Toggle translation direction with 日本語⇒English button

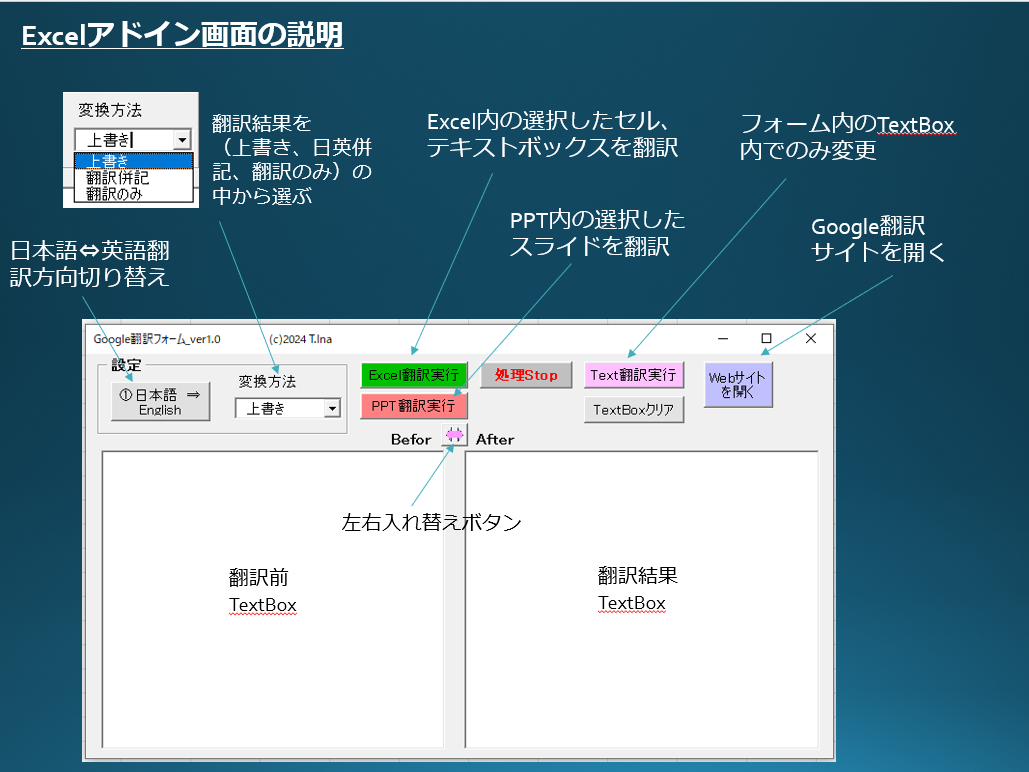160,401
